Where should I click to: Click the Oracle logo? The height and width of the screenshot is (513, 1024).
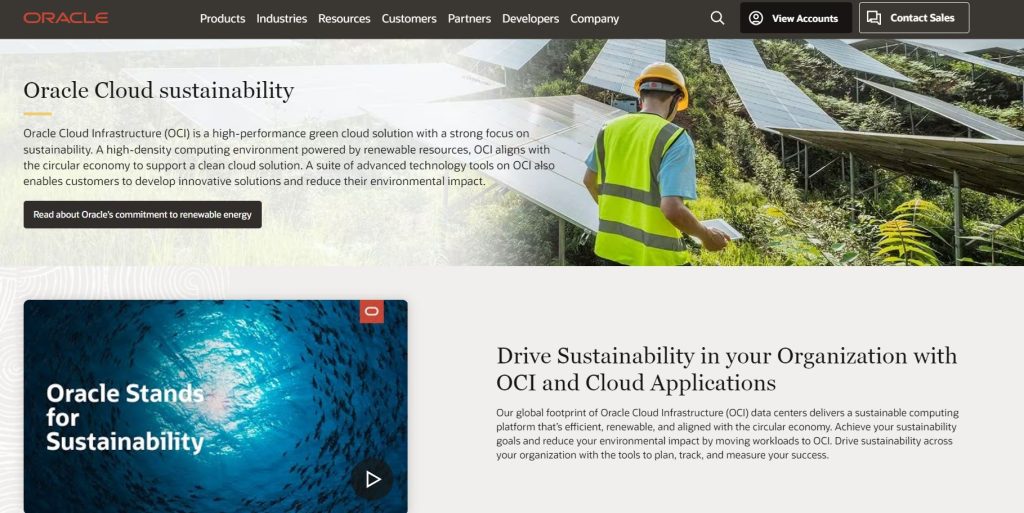coord(66,18)
